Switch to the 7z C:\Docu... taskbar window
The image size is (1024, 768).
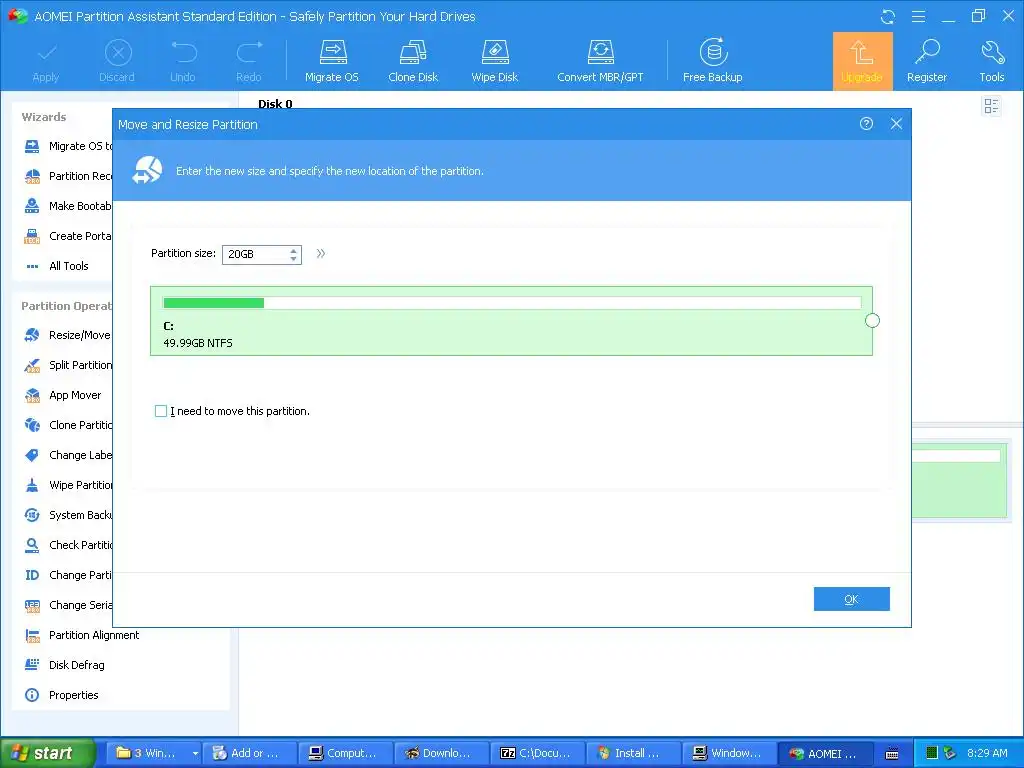click(x=536, y=753)
